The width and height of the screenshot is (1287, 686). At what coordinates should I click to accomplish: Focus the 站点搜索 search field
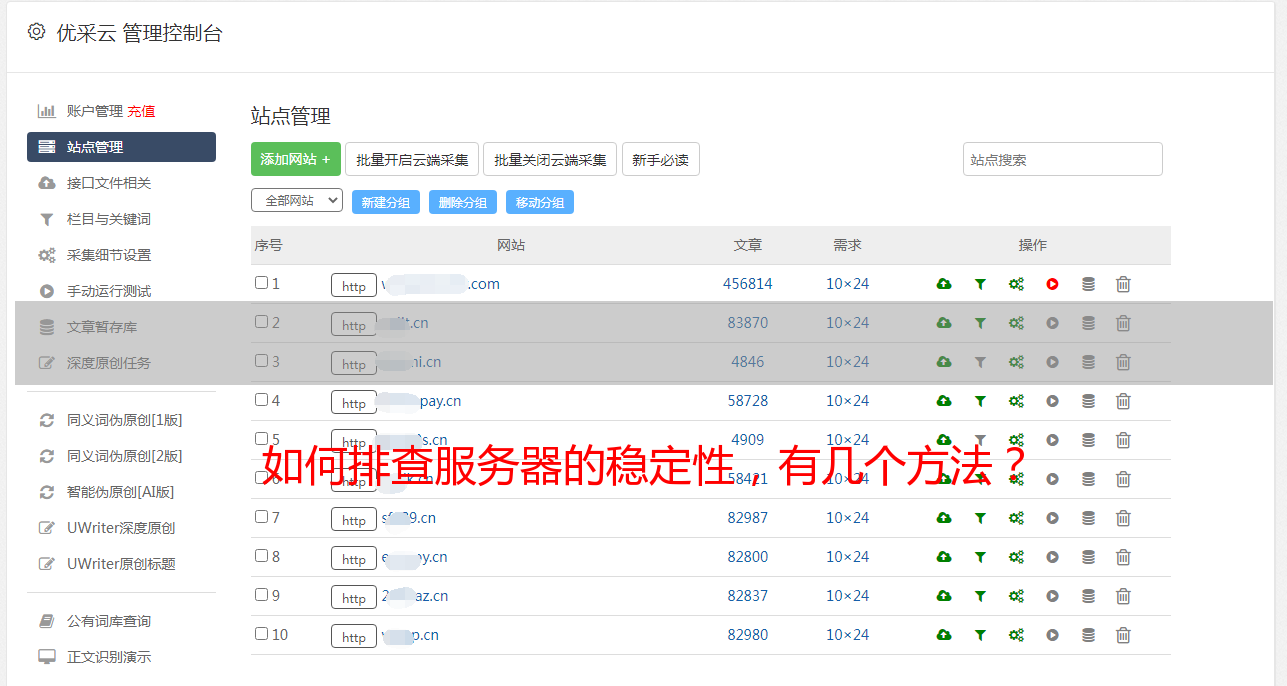1063,159
